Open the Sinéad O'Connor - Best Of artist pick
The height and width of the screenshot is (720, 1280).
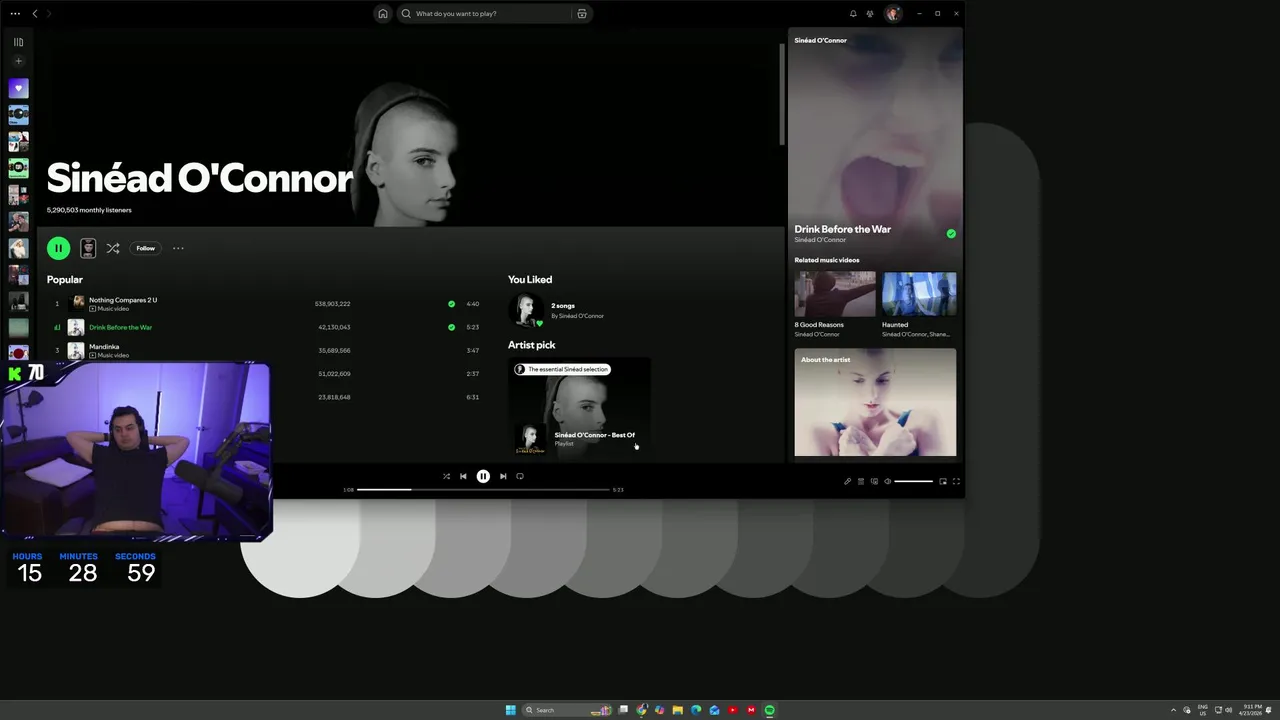tap(579, 408)
